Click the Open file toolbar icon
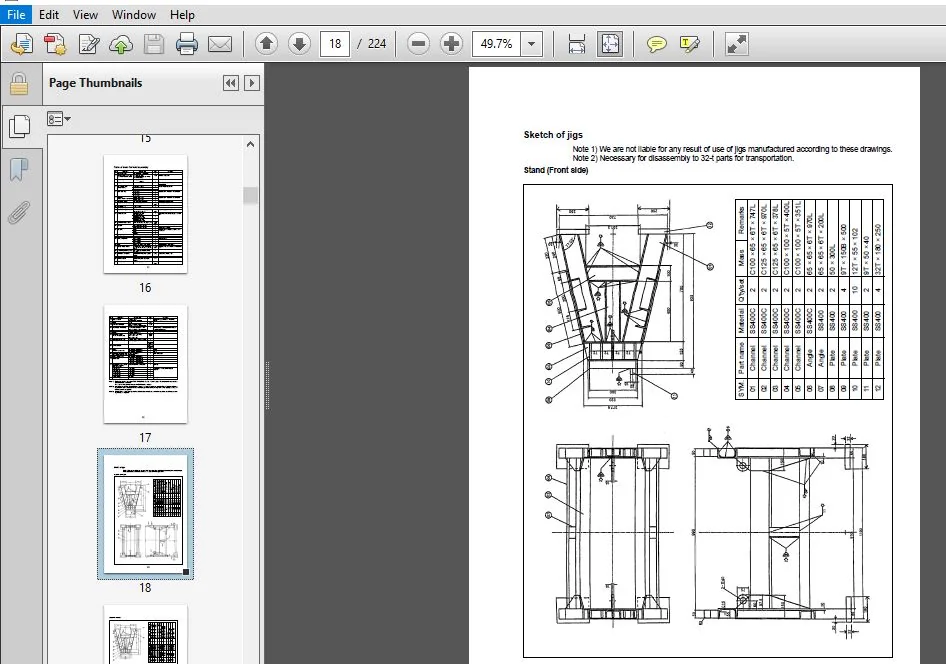Screen dimensions: 946x664 (22, 44)
